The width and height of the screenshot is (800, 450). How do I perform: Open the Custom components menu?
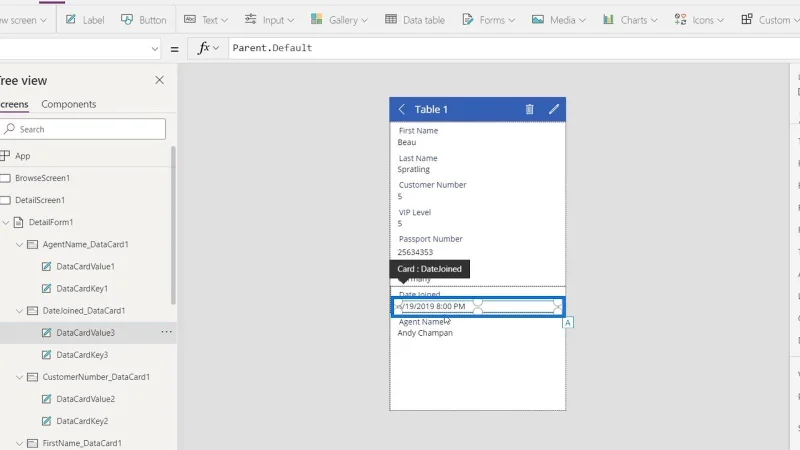(x=770, y=20)
